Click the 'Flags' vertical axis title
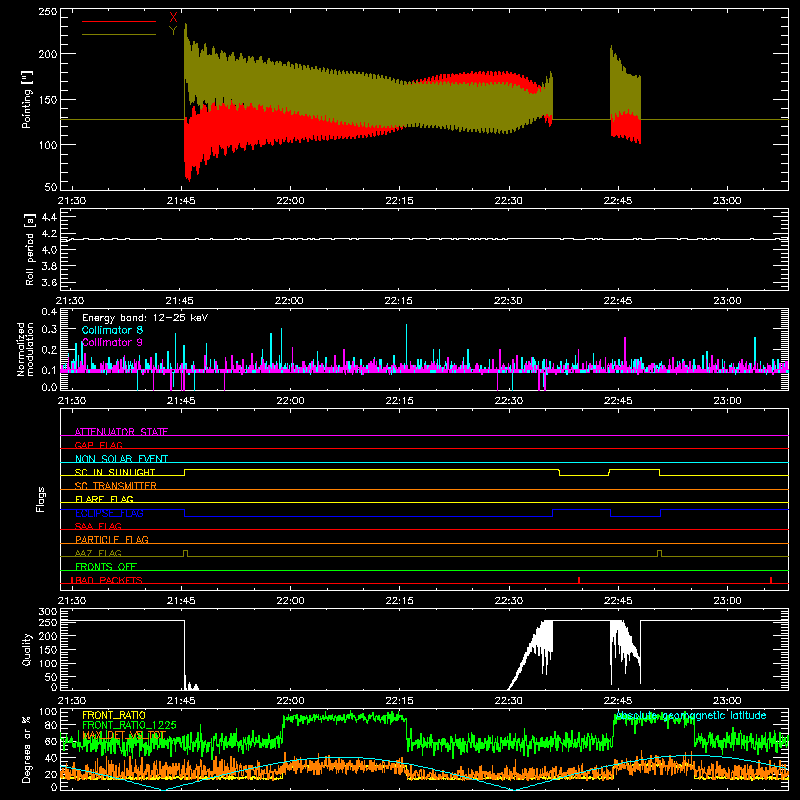Viewport: 800px width, 800px height. (40, 499)
